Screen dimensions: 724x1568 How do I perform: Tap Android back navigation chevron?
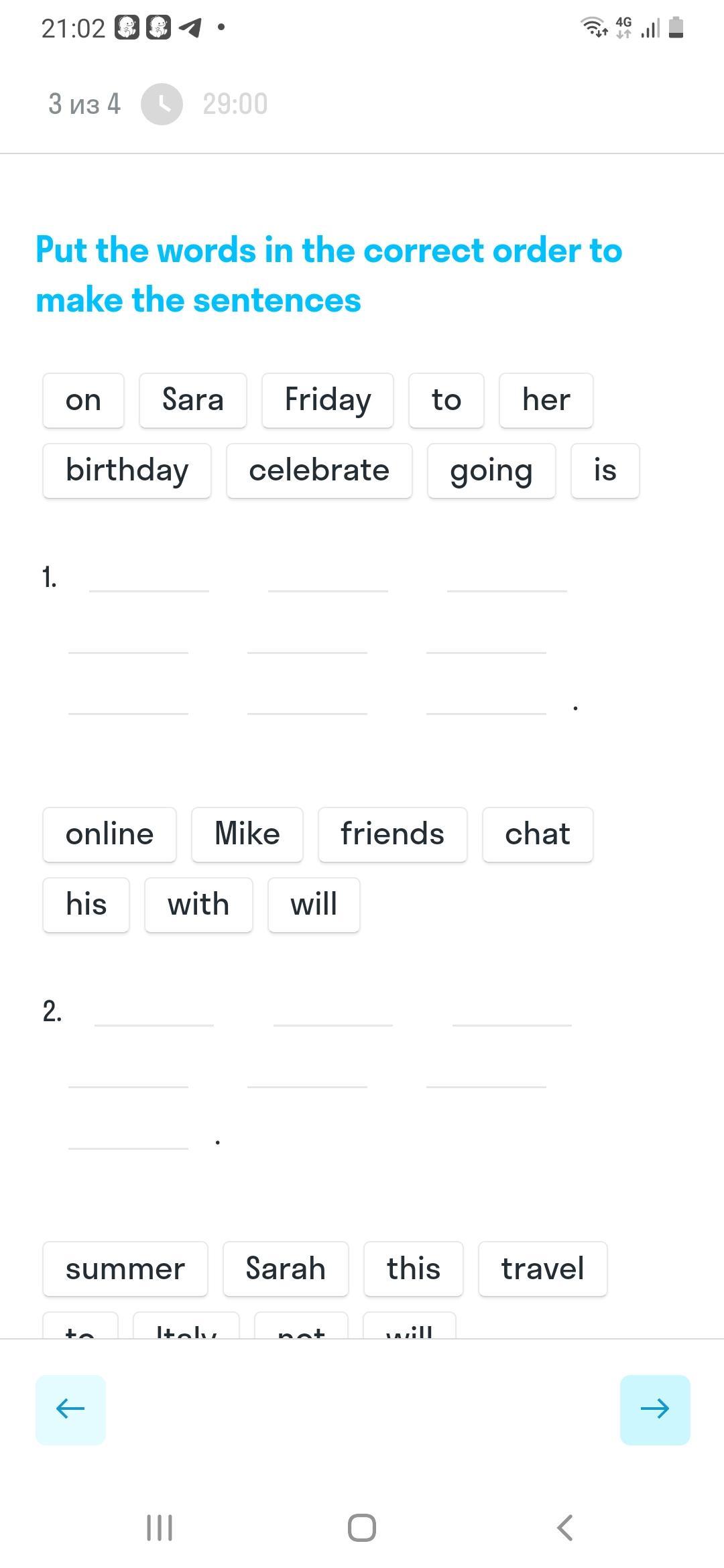[565, 1528]
